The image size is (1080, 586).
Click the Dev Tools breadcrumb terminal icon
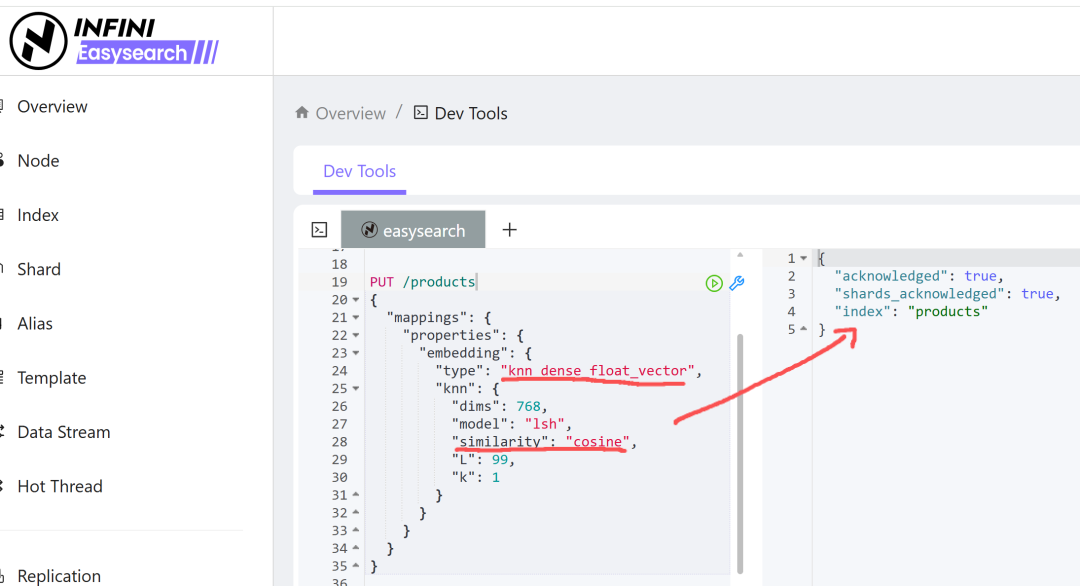click(x=420, y=112)
